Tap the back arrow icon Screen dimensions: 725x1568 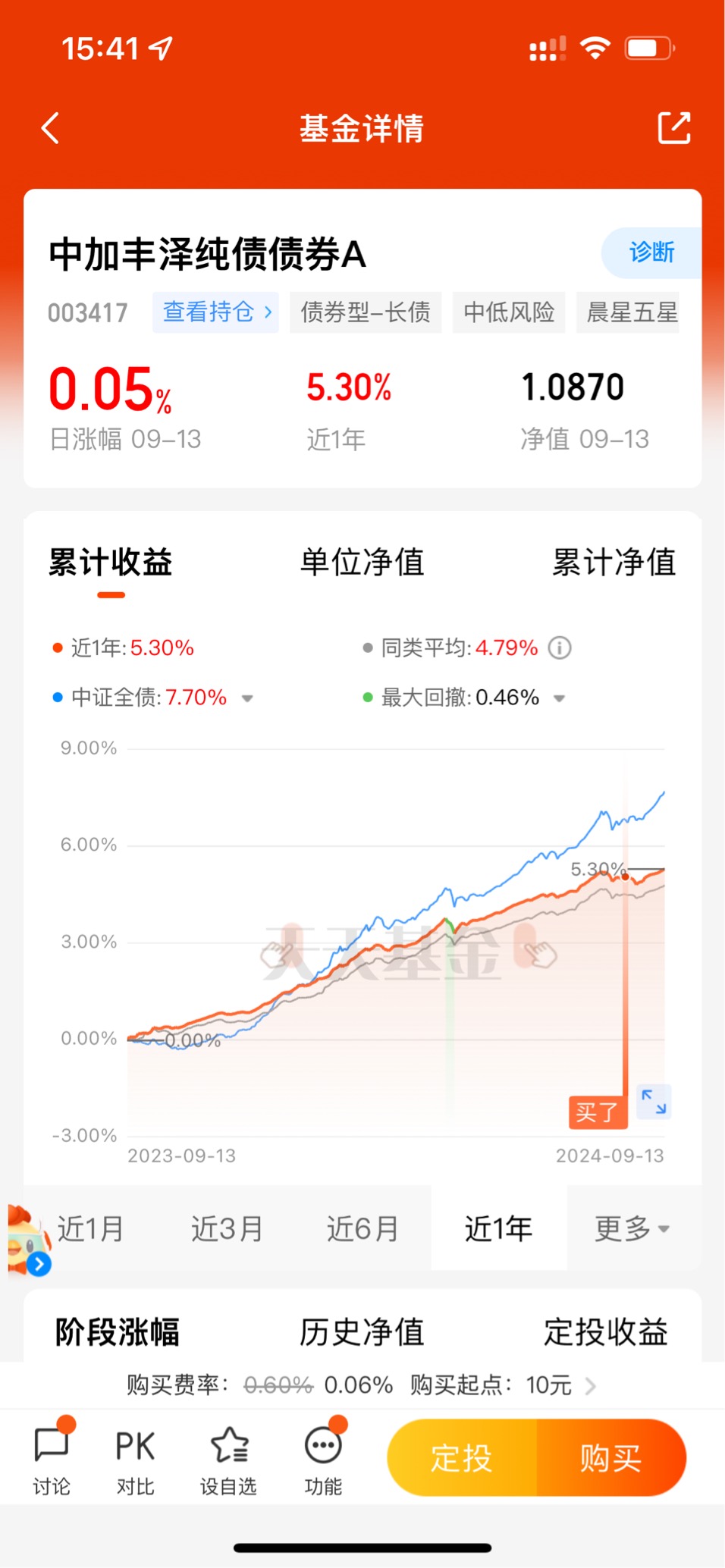pyautogui.click(x=50, y=128)
